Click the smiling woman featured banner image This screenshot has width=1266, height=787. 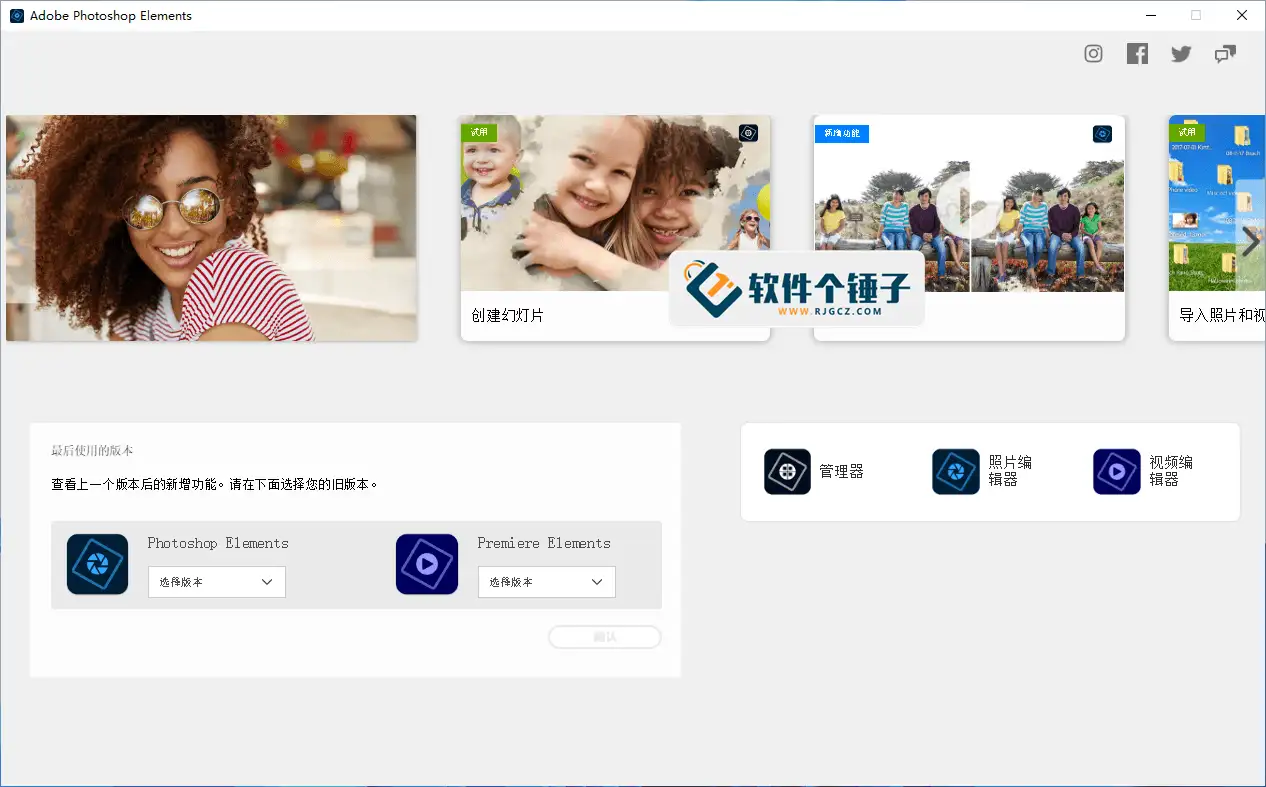(x=210, y=227)
